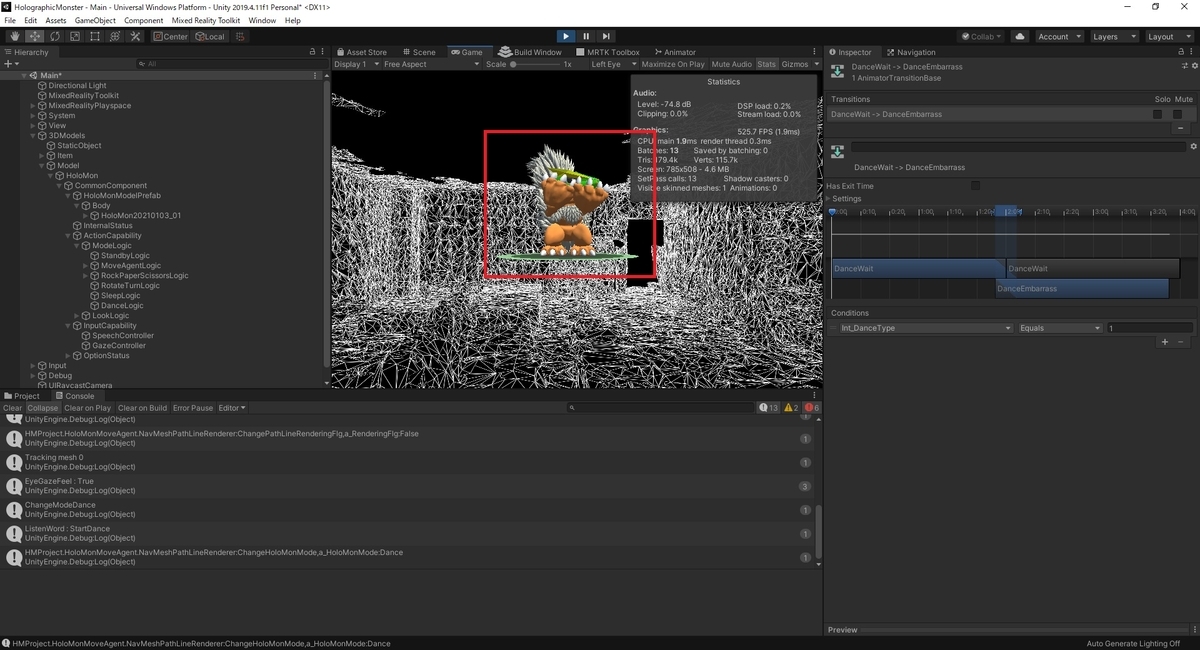Select SpeechController in Hierarchy
Viewport: 1200px width, 650px height.
pos(123,336)
